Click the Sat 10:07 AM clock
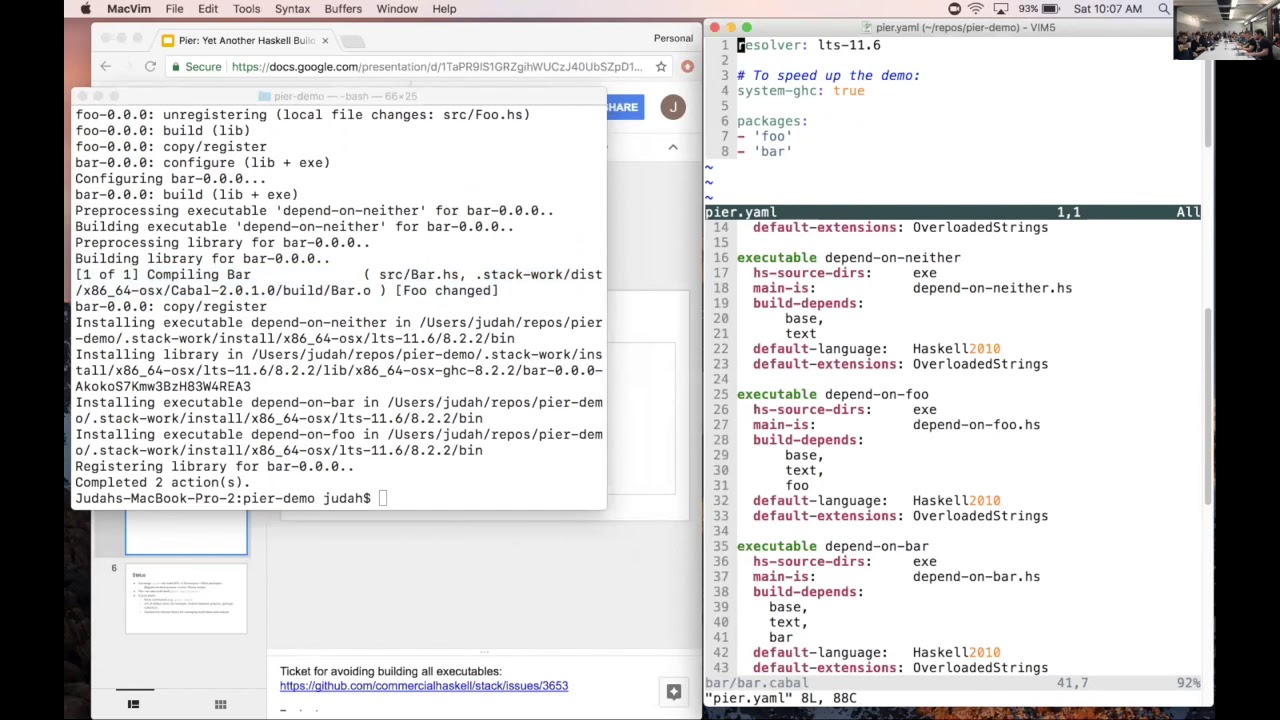The image size is (1280, 720). tap(1107, 9)
